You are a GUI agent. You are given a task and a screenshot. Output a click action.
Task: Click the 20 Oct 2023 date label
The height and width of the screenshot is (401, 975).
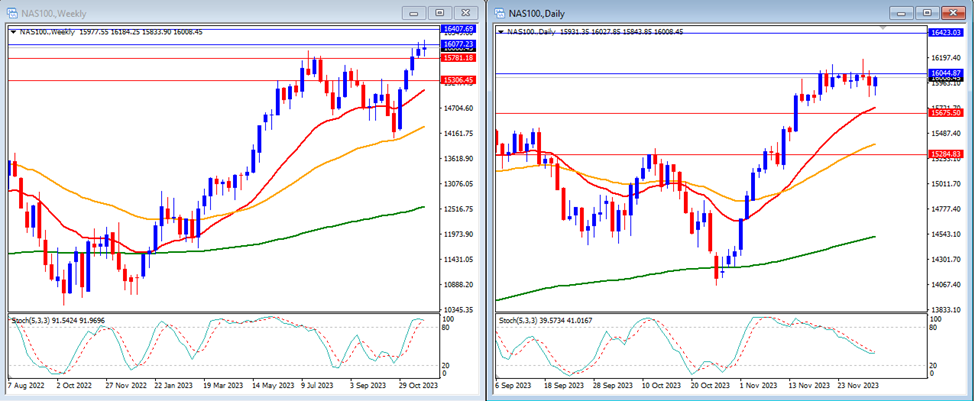click(711, 385)
